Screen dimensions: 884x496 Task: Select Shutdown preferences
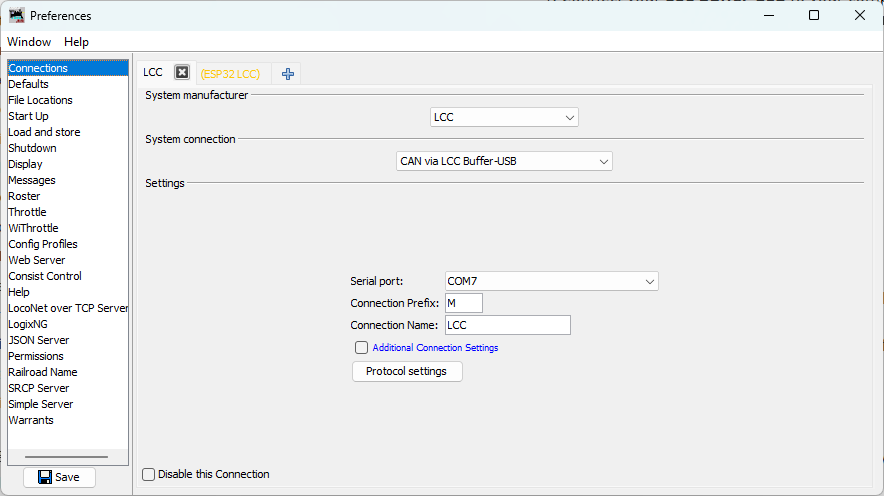coord(68,148)
